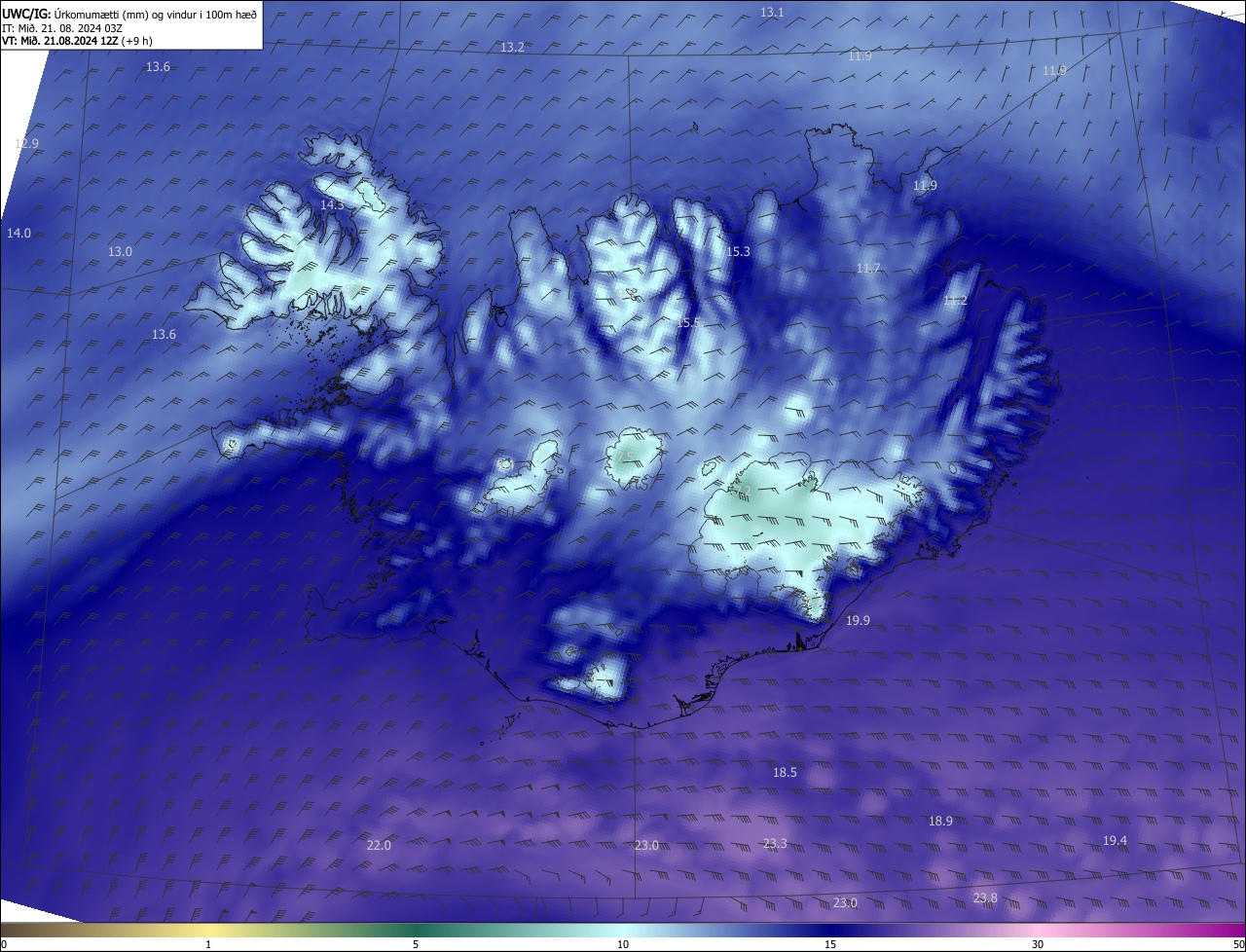1246x952 pixels.
Task: Click the 11.2 value label
Action: tap(955, 300)
